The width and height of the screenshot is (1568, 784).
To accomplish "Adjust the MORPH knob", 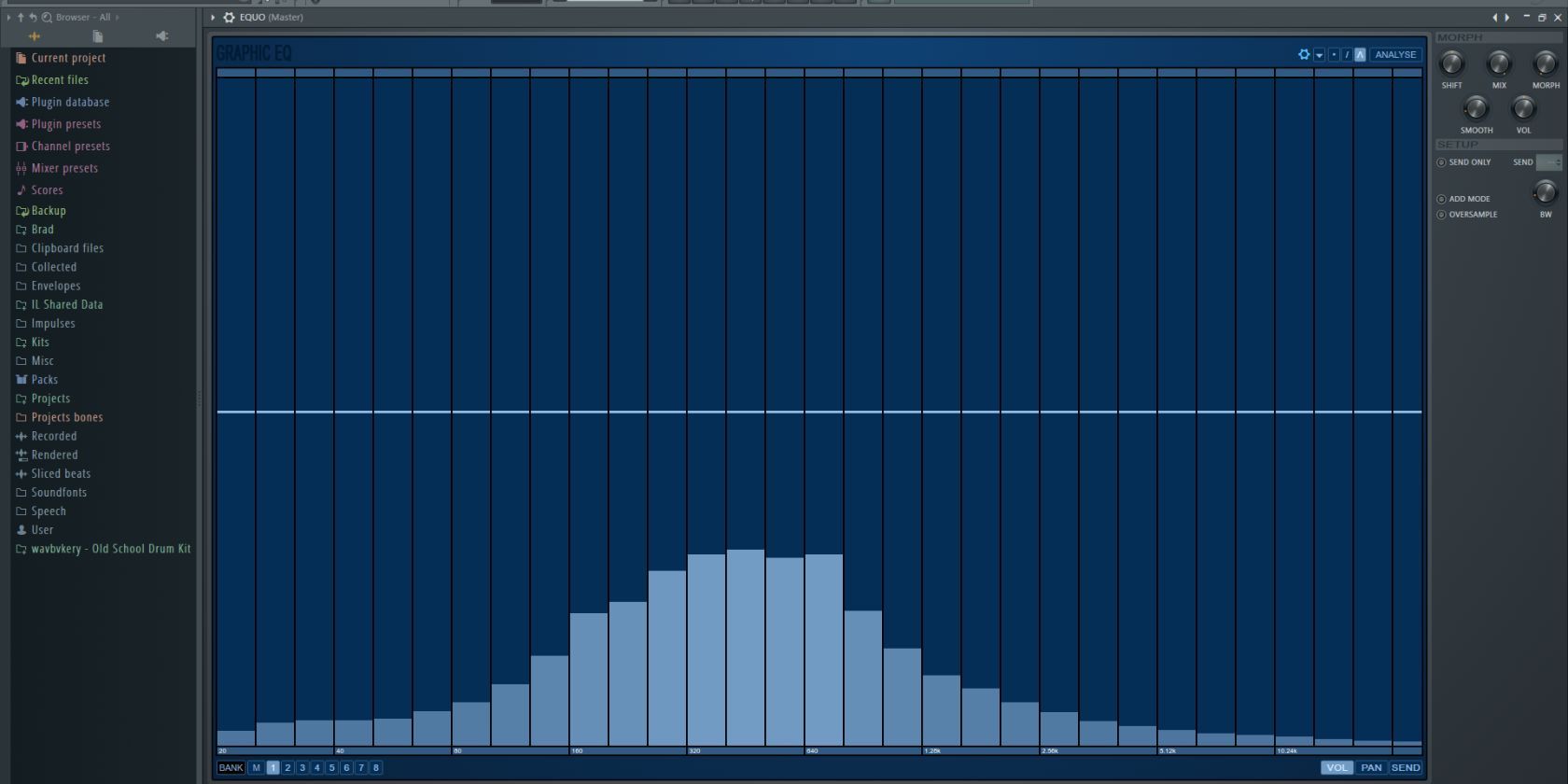I will coord(1546,63).
